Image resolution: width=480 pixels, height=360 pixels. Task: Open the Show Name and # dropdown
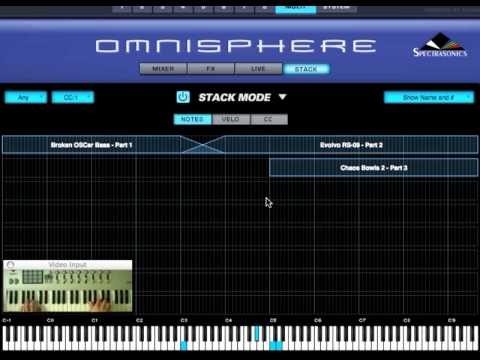pos(429,97)
